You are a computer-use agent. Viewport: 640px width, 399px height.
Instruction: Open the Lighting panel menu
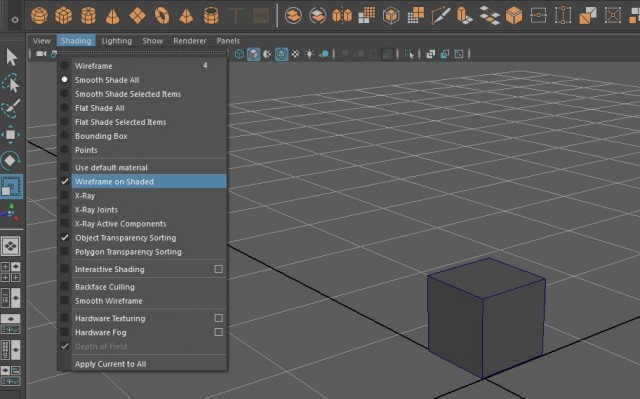[117, 41]
